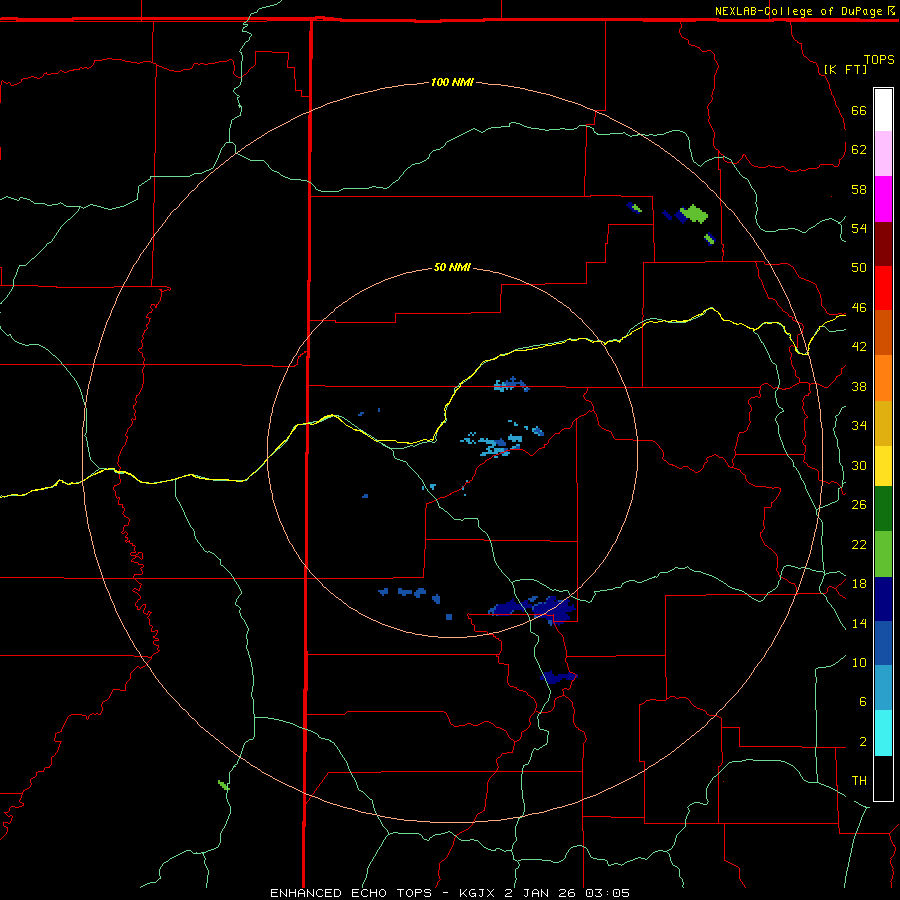
Task: Click the legend value "30"
Action: [859, 465]
